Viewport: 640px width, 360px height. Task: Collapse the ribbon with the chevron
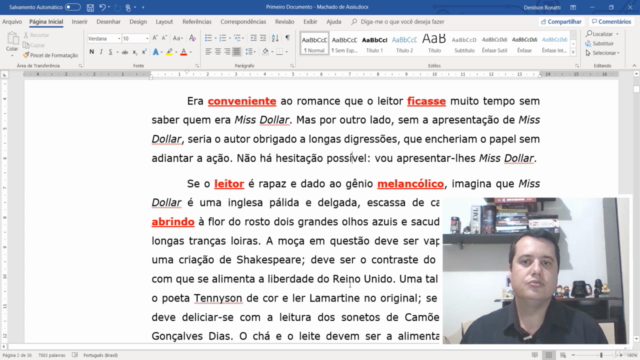coord(634,66)
